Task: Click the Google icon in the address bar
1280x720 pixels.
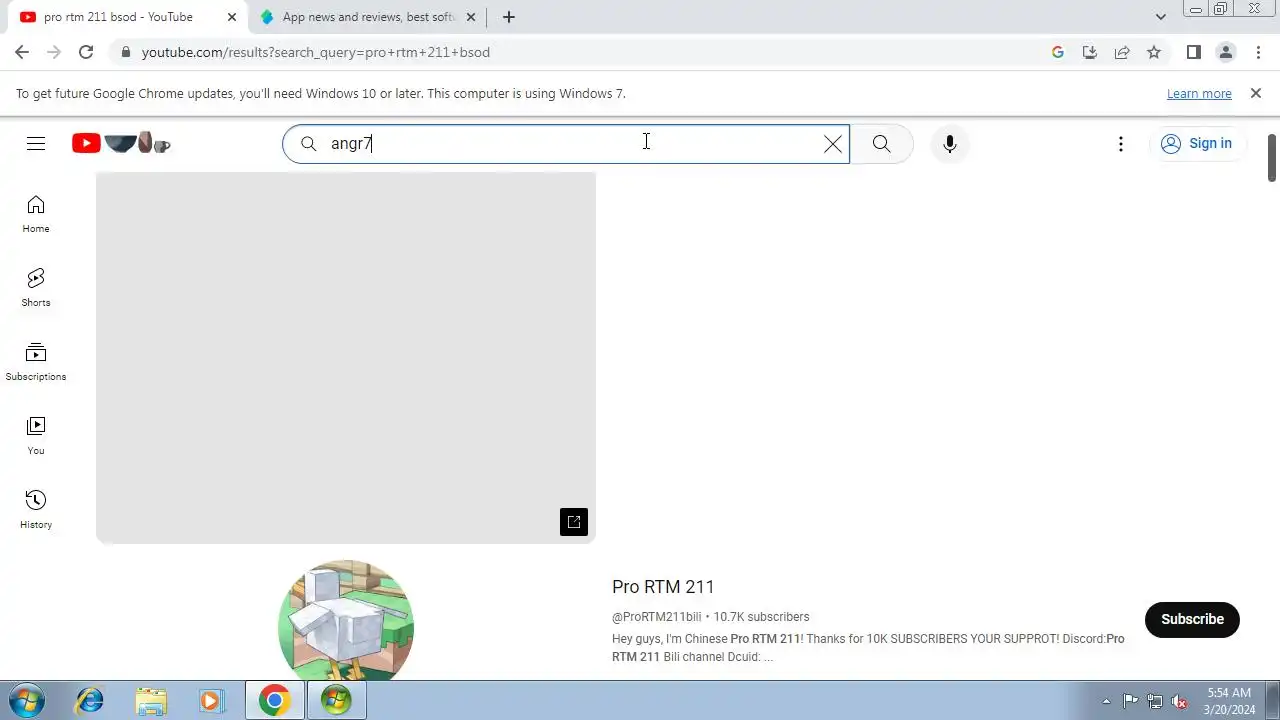Action: tap(1058, 52)
